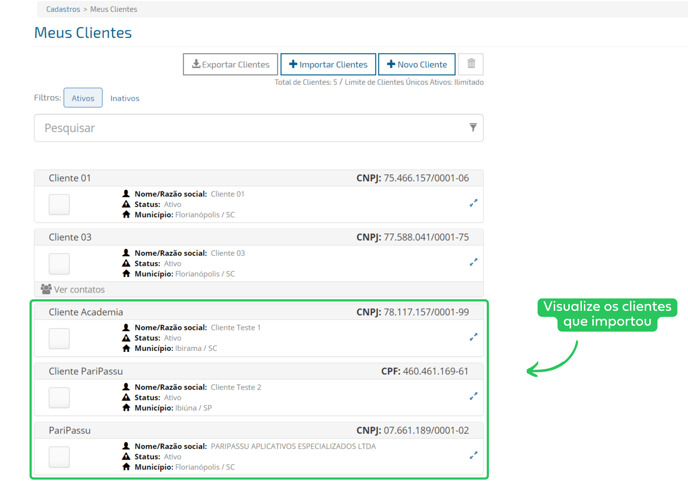Expand the PariPassu card arrows icon
This screenshot has height=482, width=688.
(473, 455)
